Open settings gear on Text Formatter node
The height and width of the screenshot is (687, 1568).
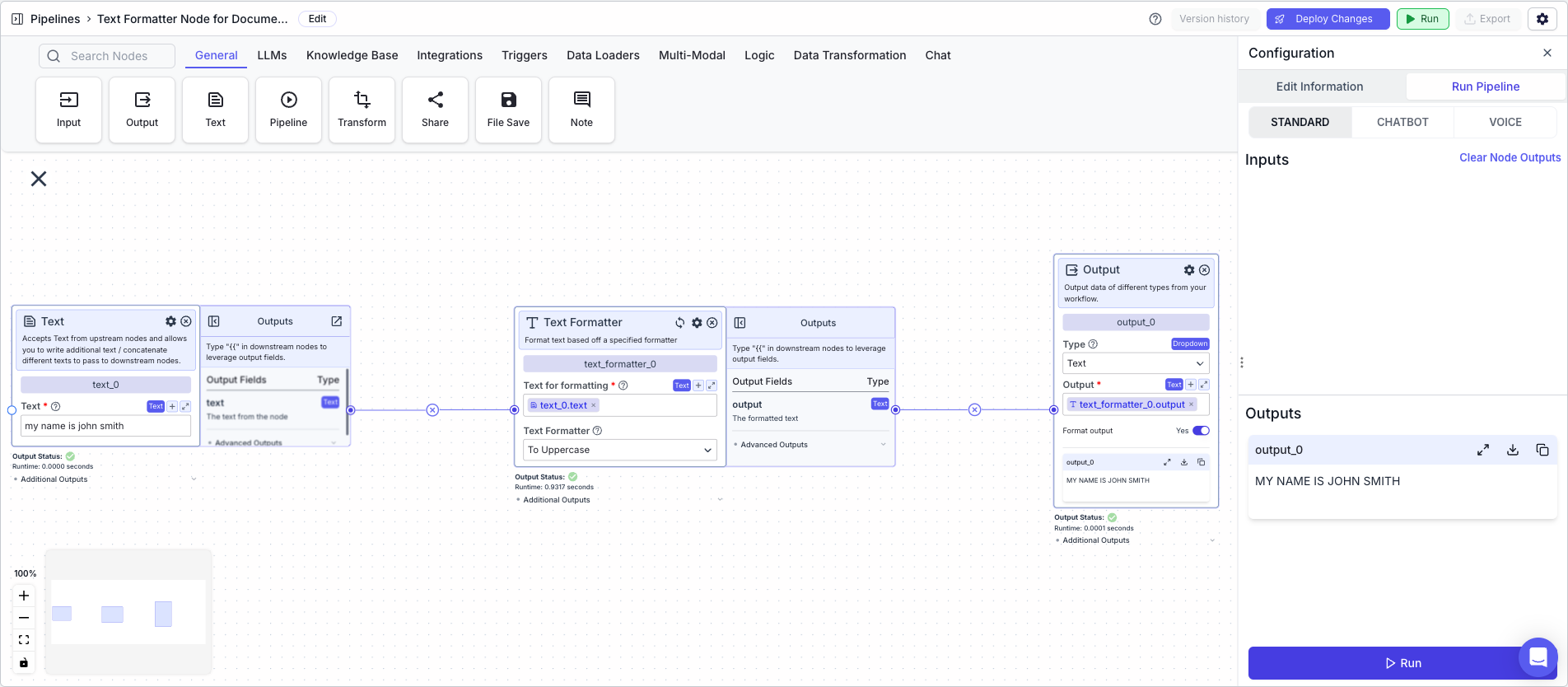click(697, 323)
